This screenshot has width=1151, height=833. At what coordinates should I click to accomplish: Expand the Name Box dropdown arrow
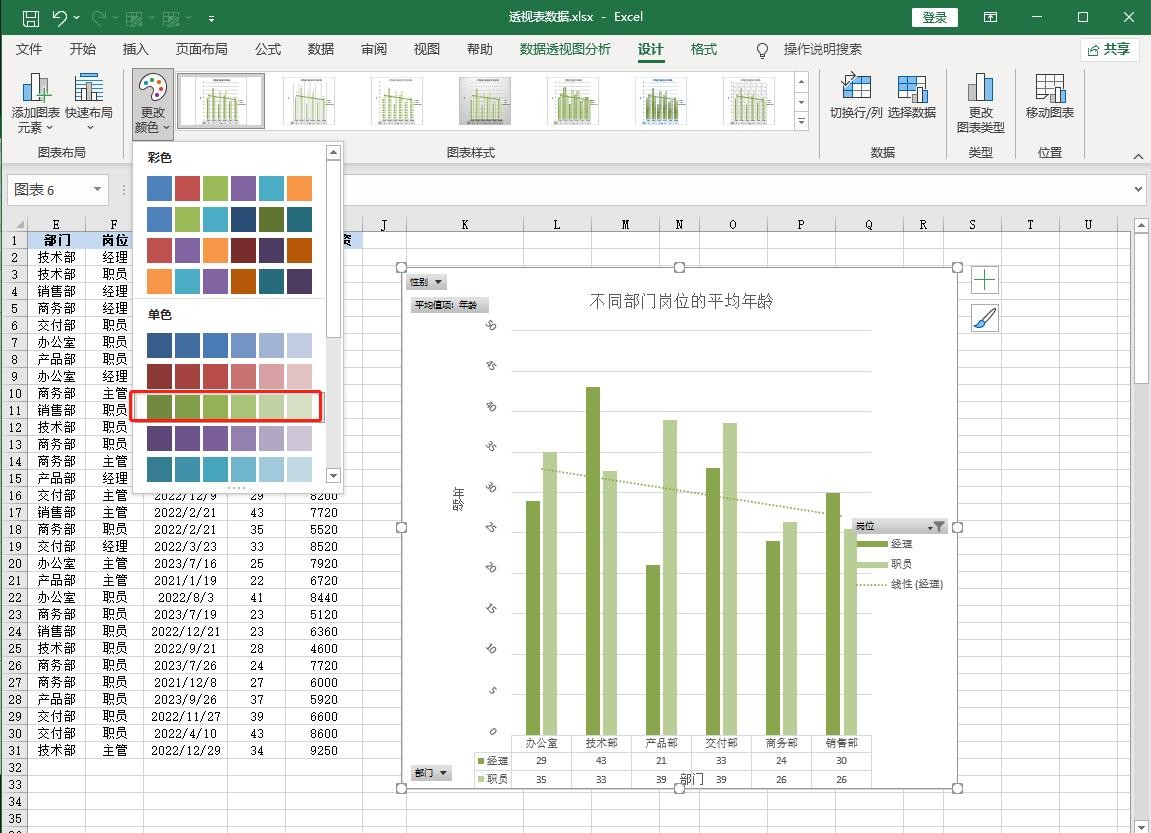[x=97, y=189]
